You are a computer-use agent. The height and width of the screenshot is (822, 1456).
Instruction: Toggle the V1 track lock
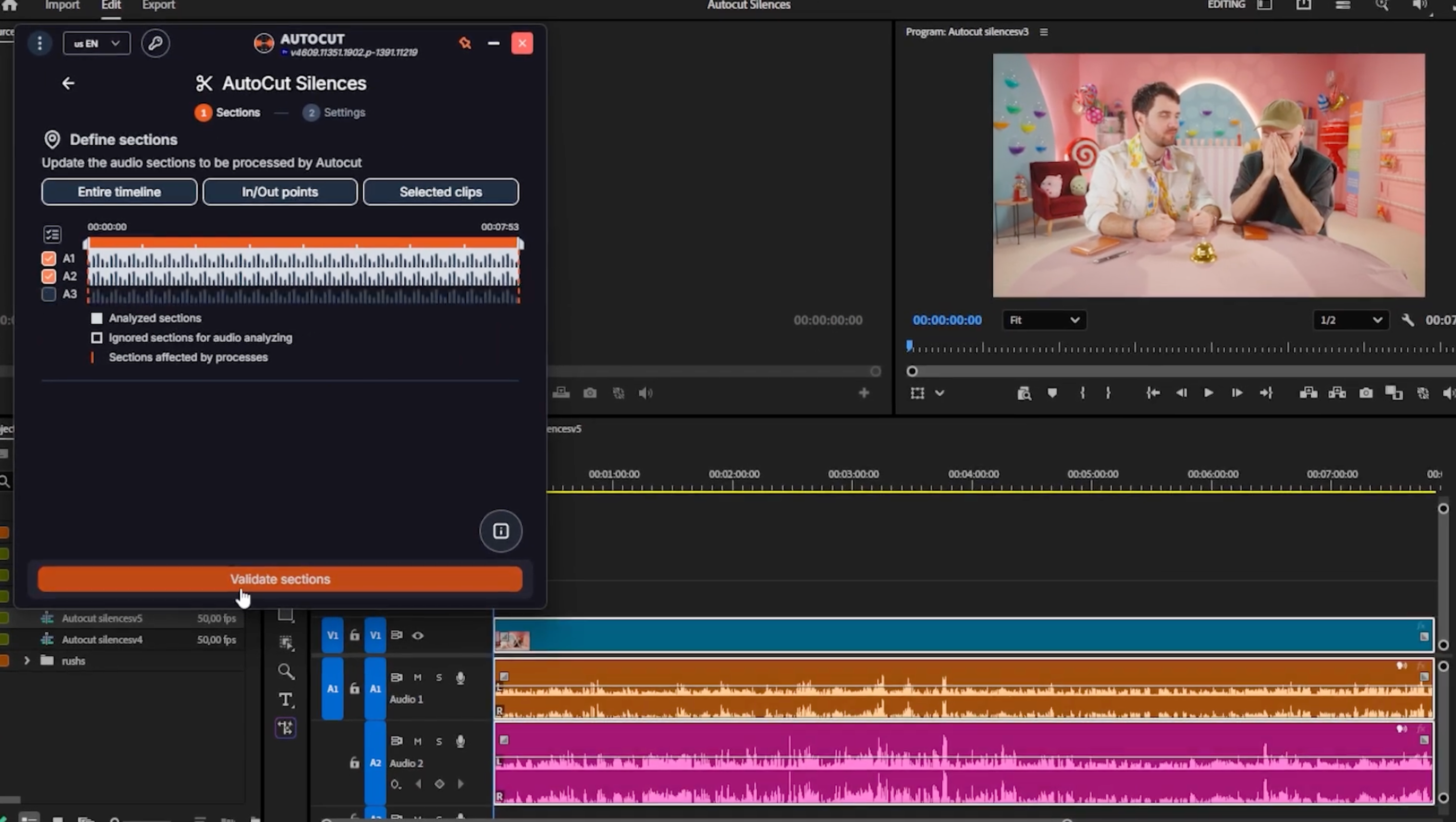[354, 635]
